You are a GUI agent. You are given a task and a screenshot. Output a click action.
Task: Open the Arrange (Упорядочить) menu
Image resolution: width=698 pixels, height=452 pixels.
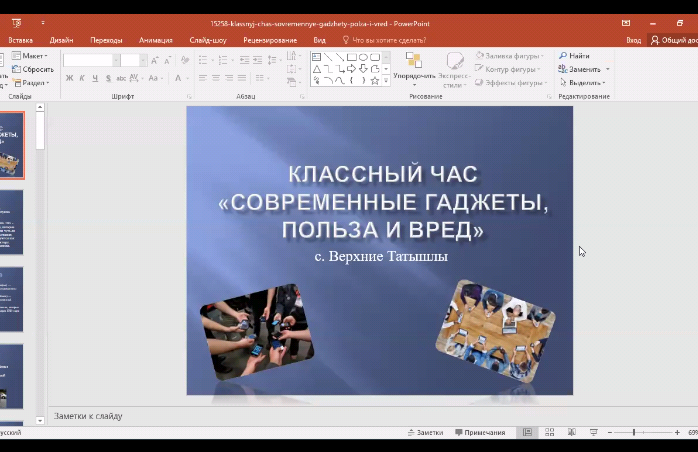(x=414, y=66)
